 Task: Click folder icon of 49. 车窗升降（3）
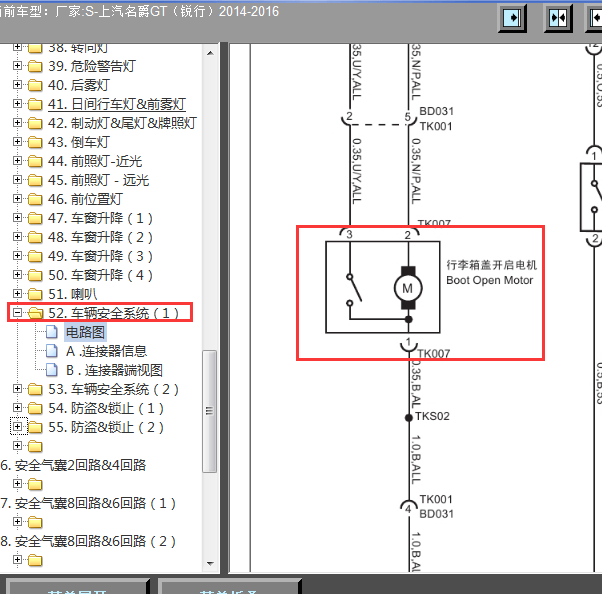(35, 256)
